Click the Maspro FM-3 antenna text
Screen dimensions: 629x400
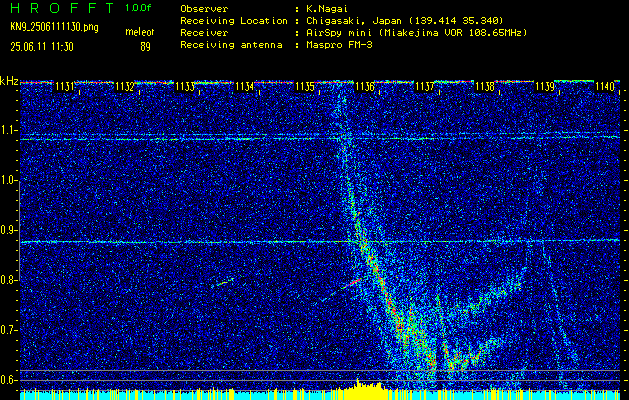pyautogui.click(x=339, y=45)
